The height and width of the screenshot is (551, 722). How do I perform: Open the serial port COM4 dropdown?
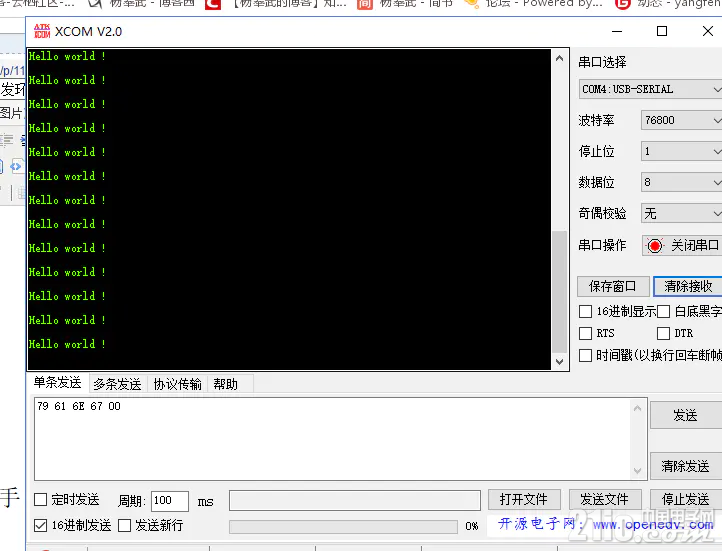pos(650,89)
